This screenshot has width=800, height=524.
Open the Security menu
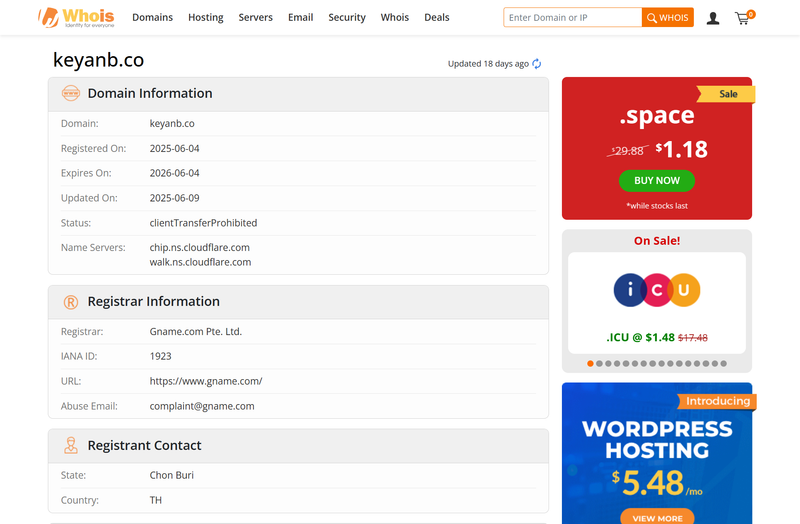tap(347, 17)
